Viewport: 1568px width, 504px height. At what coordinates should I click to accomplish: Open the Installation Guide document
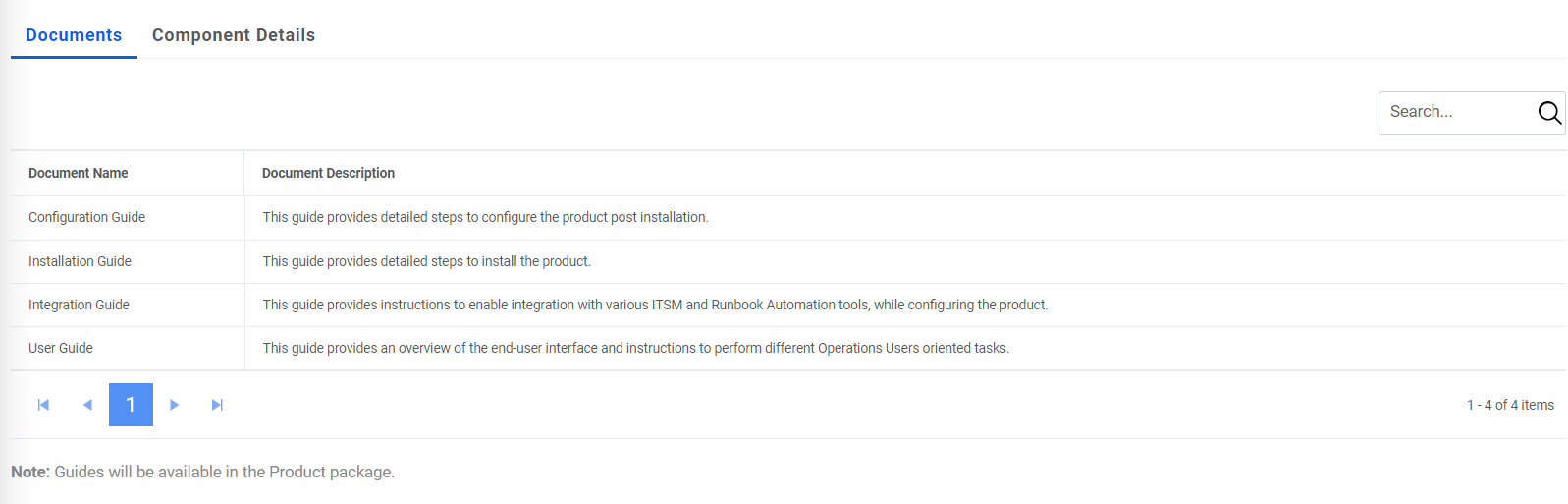(x=80, y=261)
